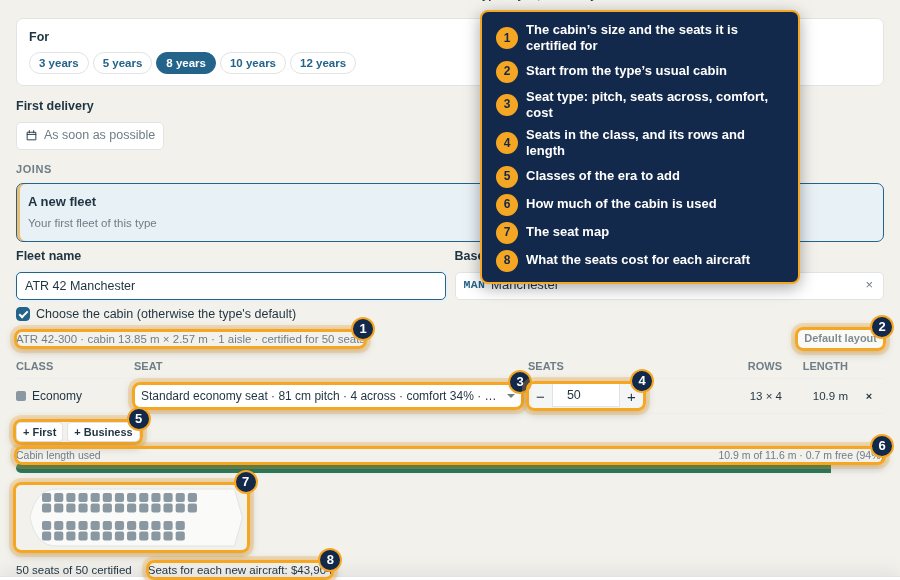Viewport: 900px width, 580px height.
Task: Increase Economy seats with plus button
Action: [x=631, y=396]
